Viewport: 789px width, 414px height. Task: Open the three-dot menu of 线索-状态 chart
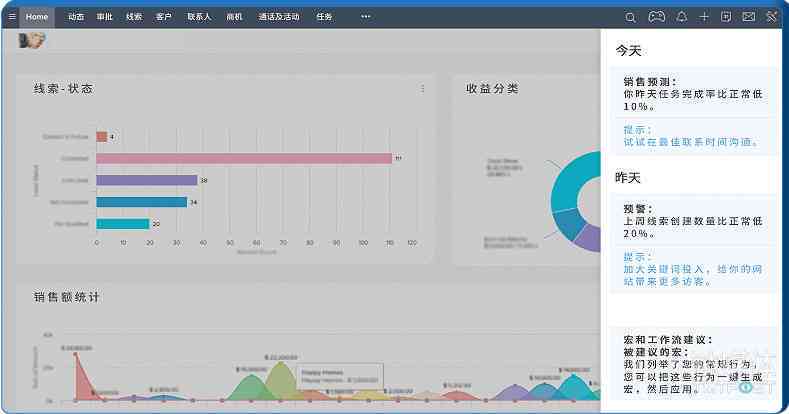(423, 89)
